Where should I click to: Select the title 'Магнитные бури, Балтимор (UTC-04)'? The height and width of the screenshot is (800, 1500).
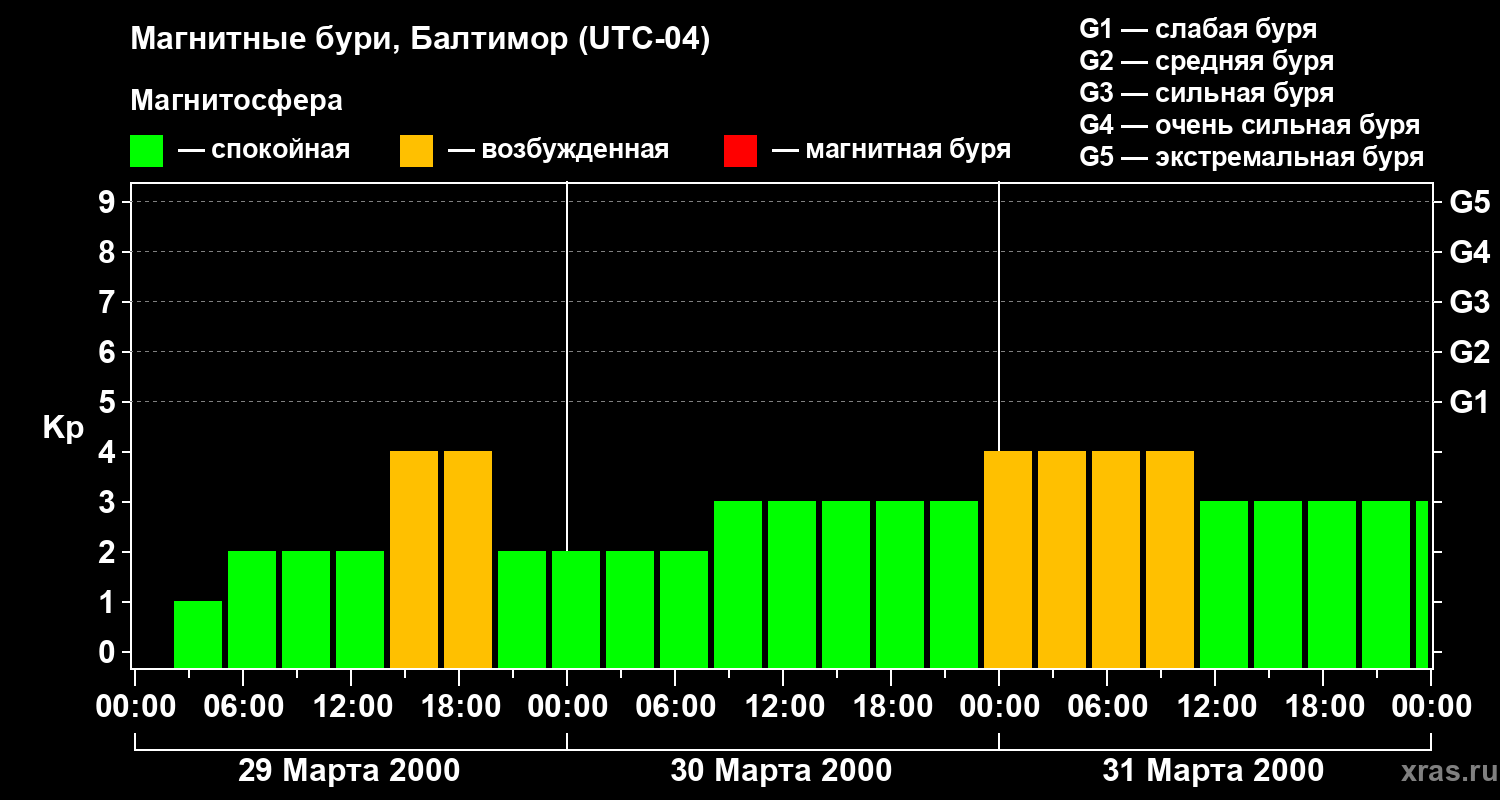tap(420, 41)
